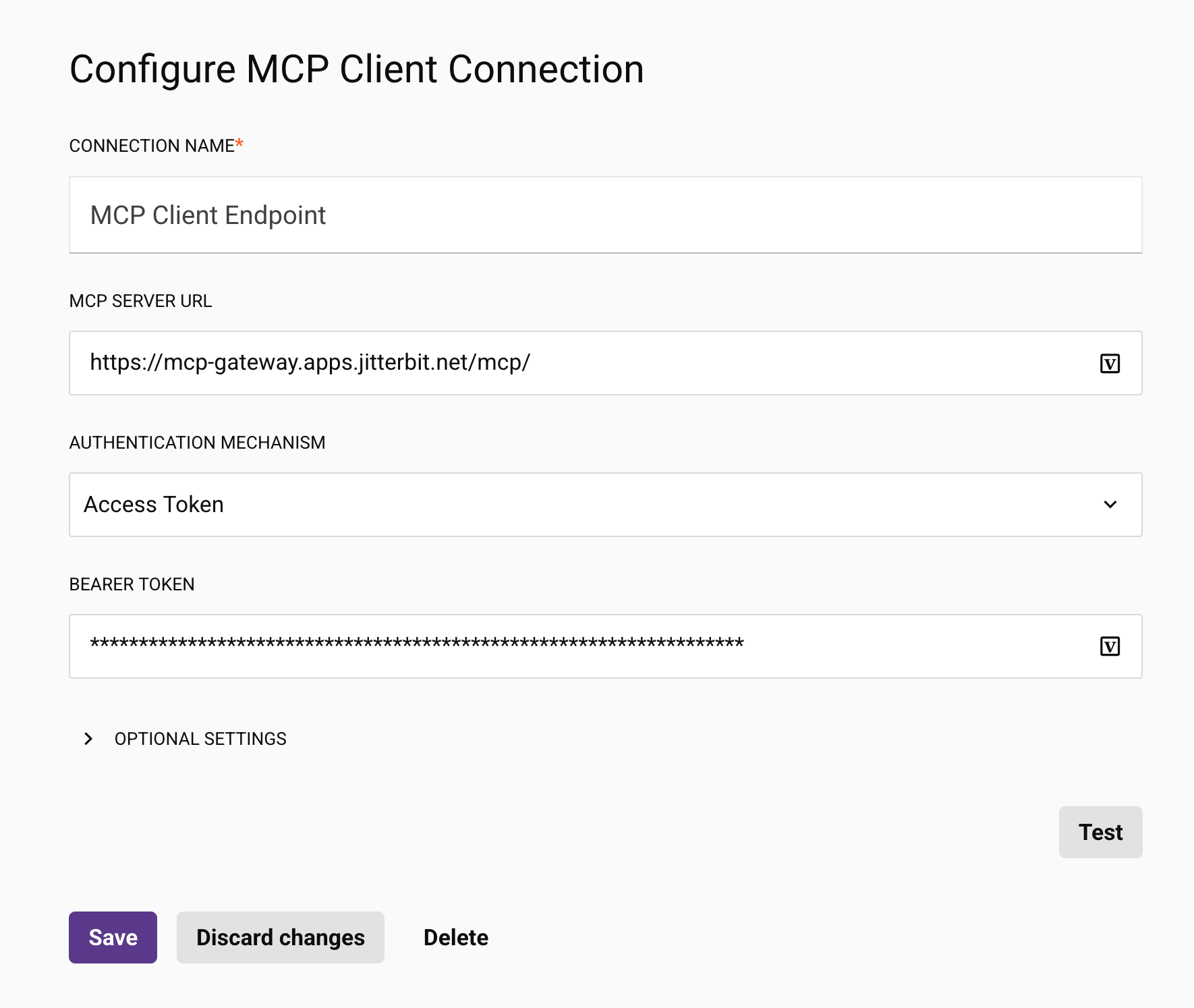This screenshot has height=1008, width=1194.
Task: Delete this MCP client connection
Action: click(x=456, y=937)
